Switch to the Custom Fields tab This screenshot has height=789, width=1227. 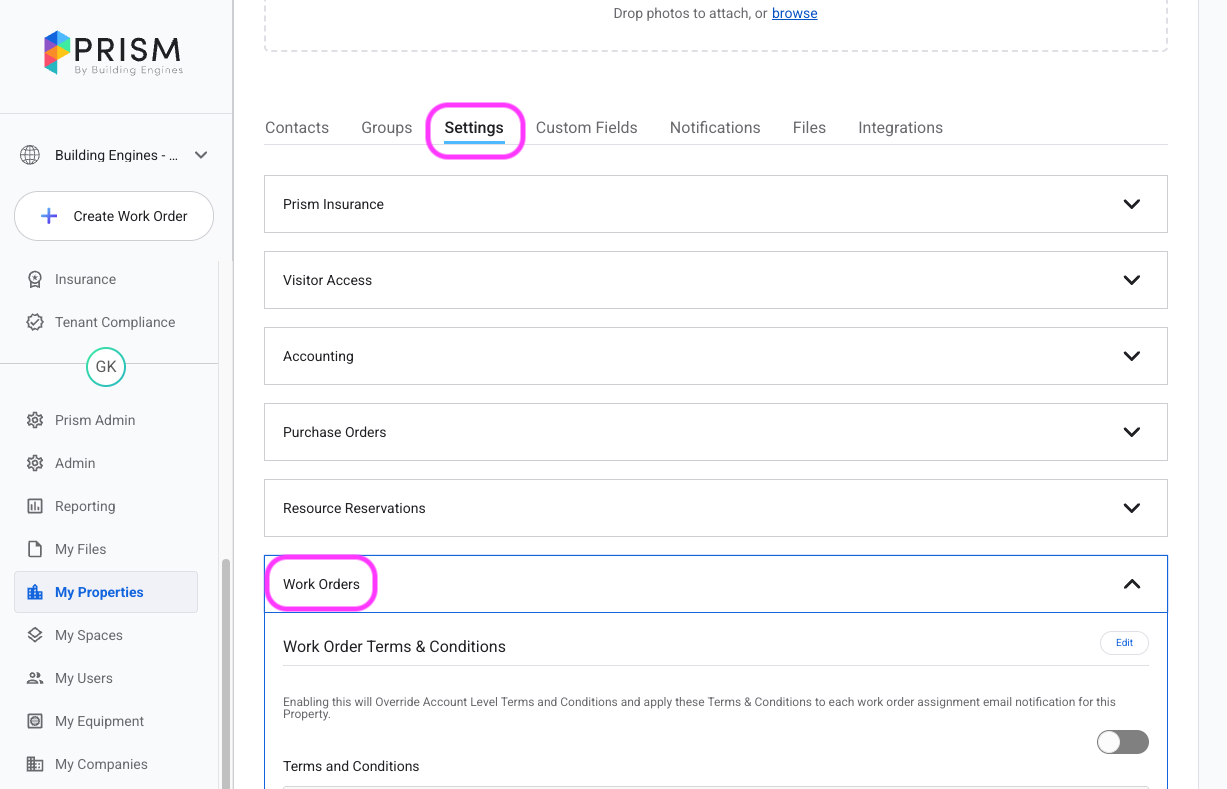586,128
